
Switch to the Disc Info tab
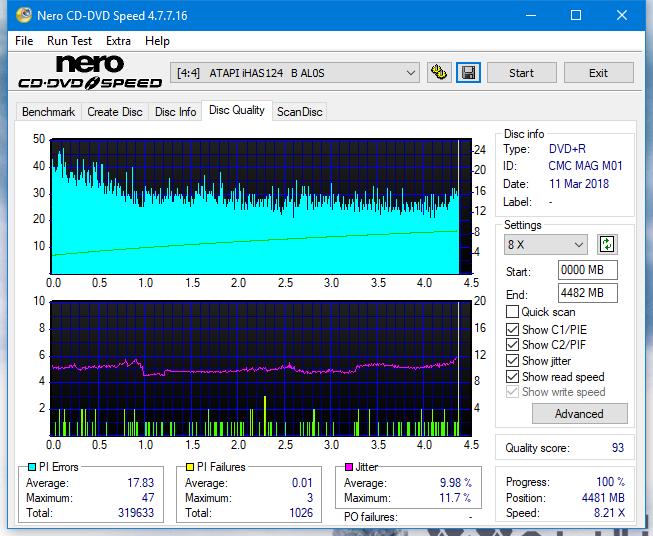coord(175,112)
